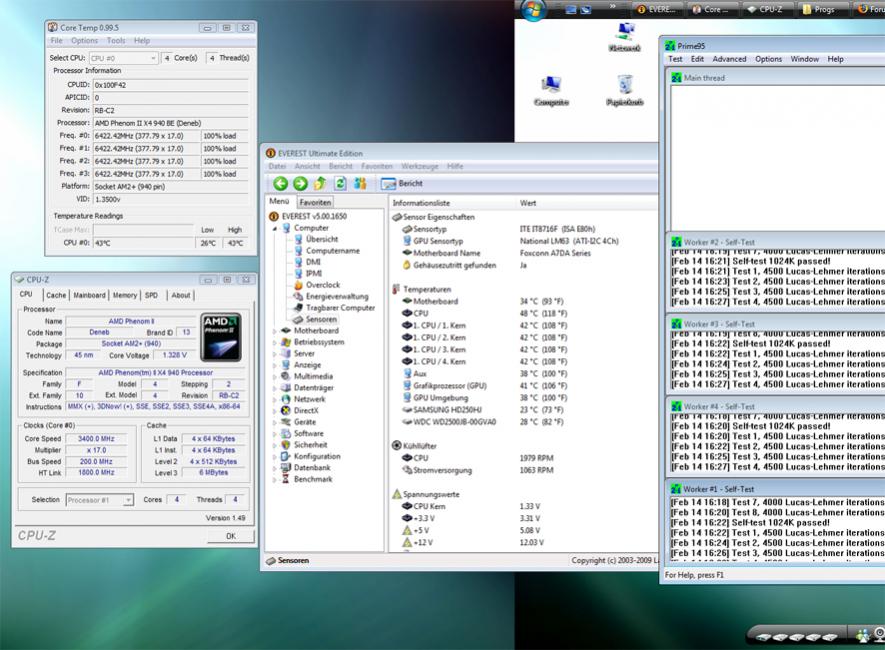Click the OK button in CPU-Z

pos(230,536)
